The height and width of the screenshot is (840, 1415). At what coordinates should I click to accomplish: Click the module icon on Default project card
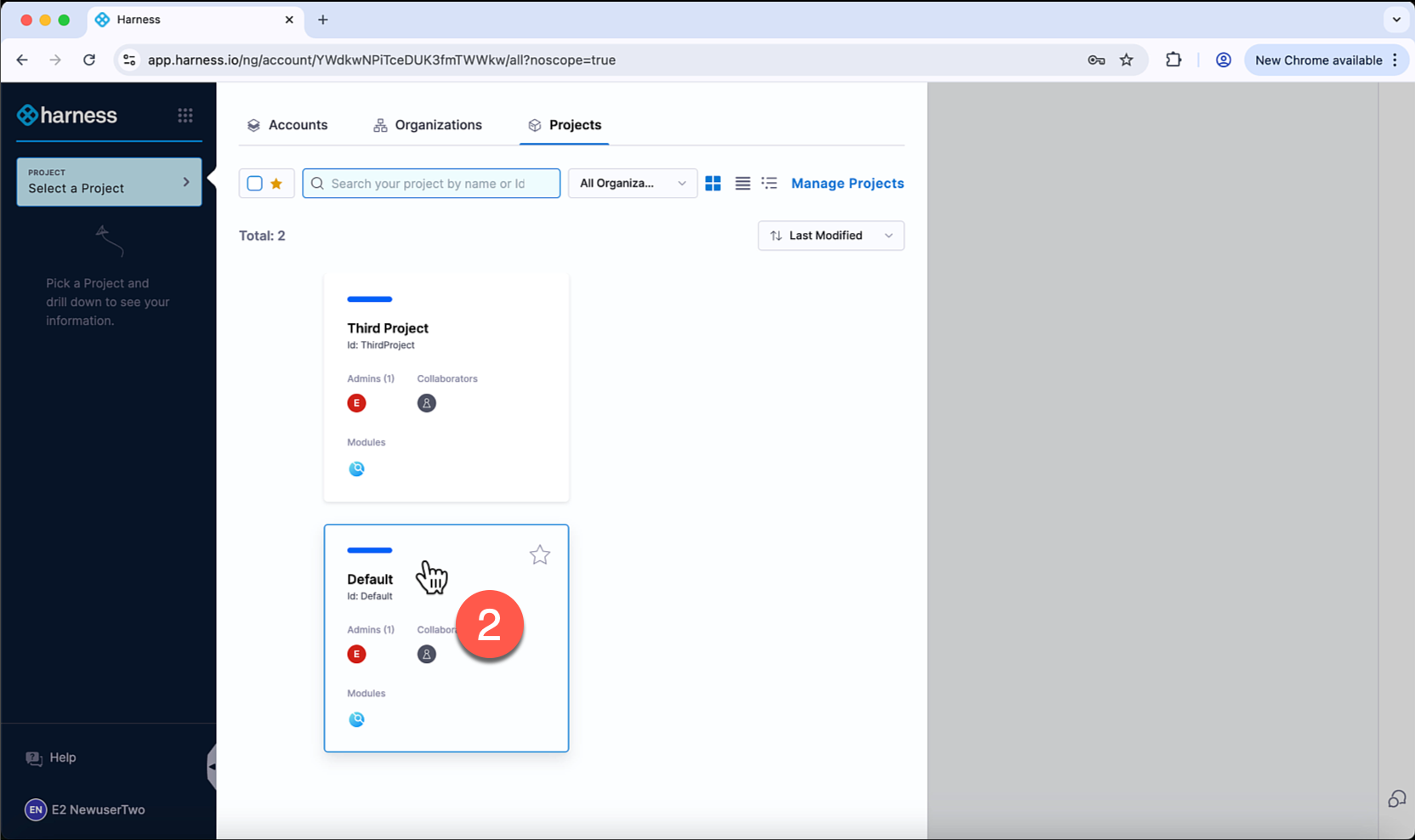356,719
